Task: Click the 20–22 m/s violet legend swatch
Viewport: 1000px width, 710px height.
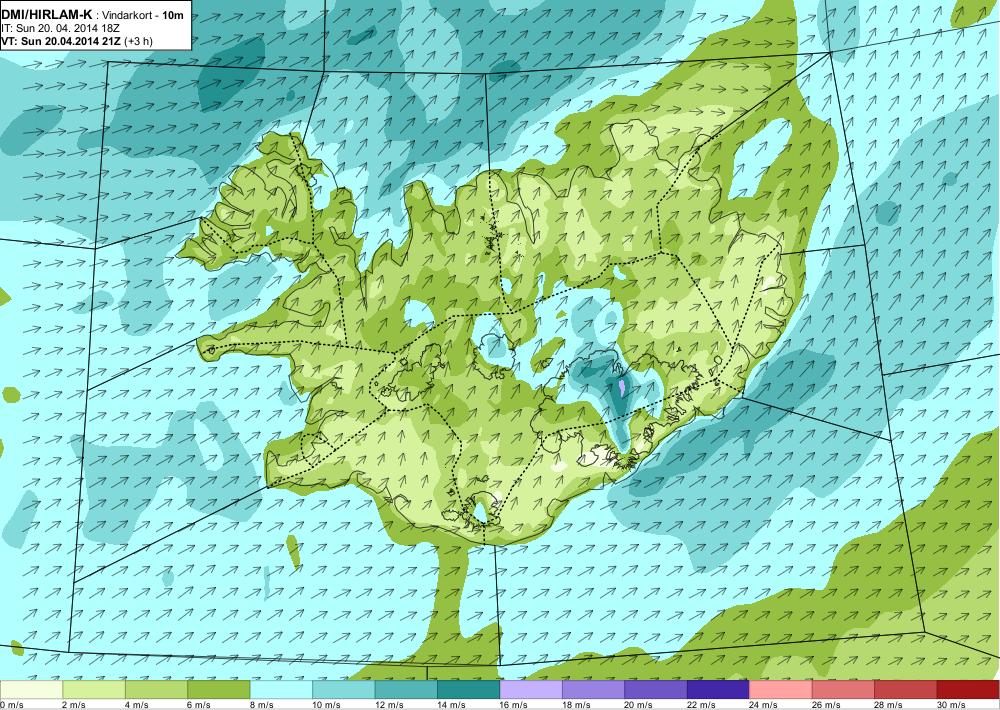Action: (656, 690)
